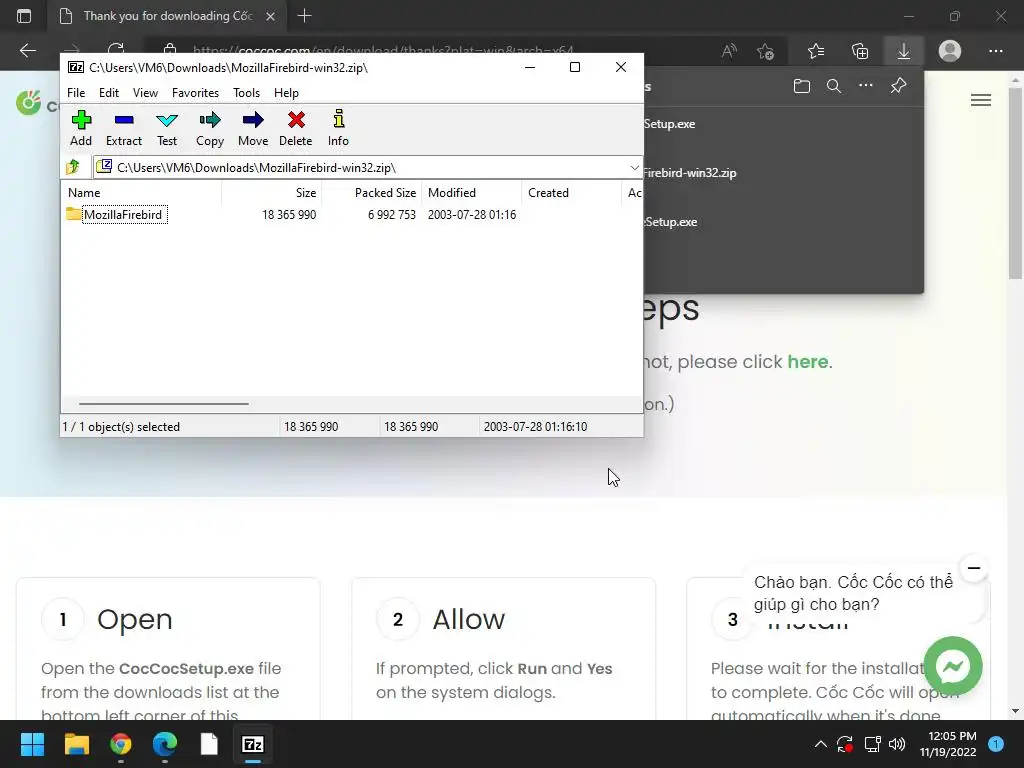Add this page to favorites star
Image resolution: width=1024 pixels, height=768 pixels.
pyautogui.click(x=765, y=51)
